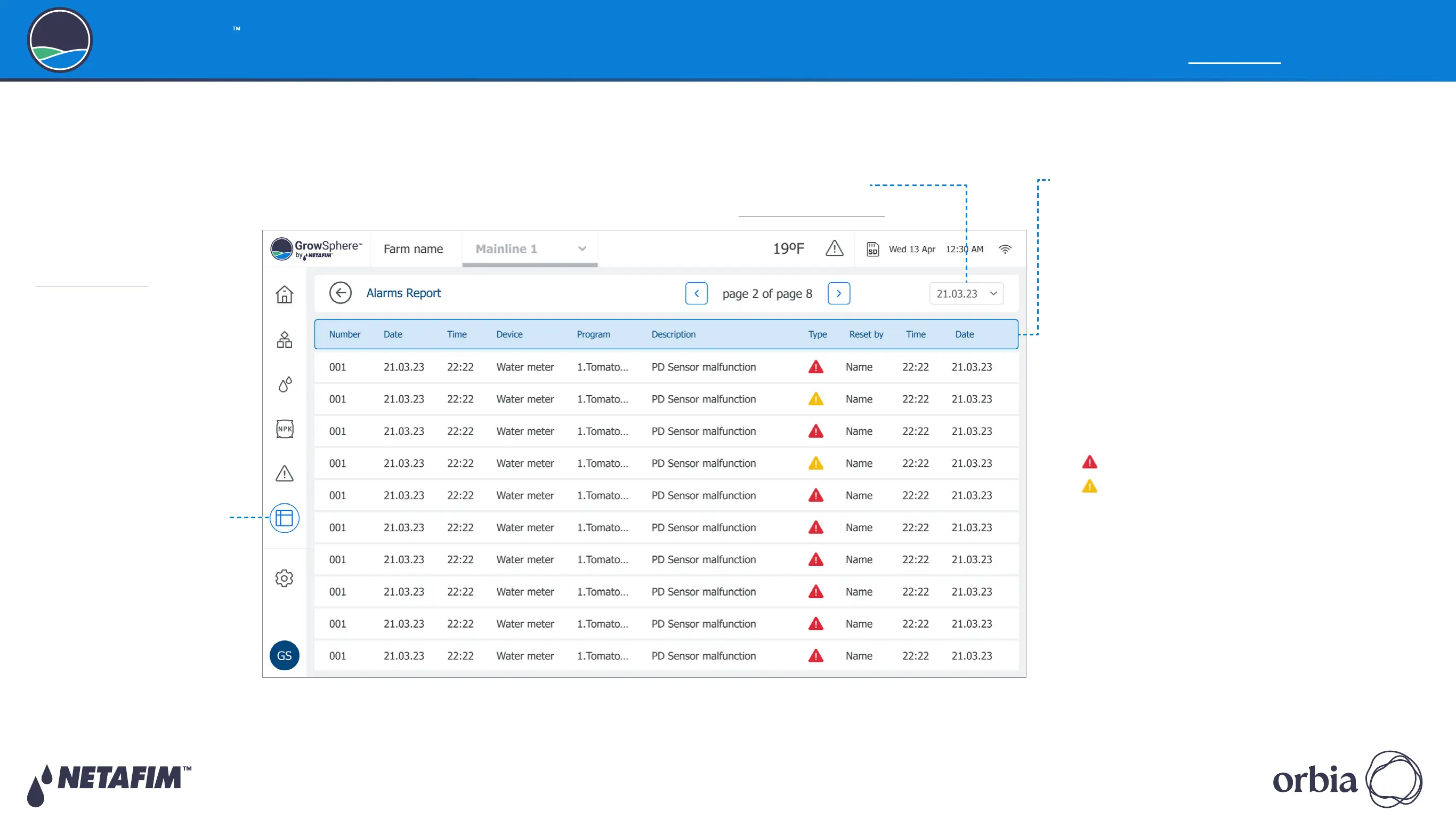Click red alarm icon in sixth table row
1456x819 pixels.
(815, 527)
